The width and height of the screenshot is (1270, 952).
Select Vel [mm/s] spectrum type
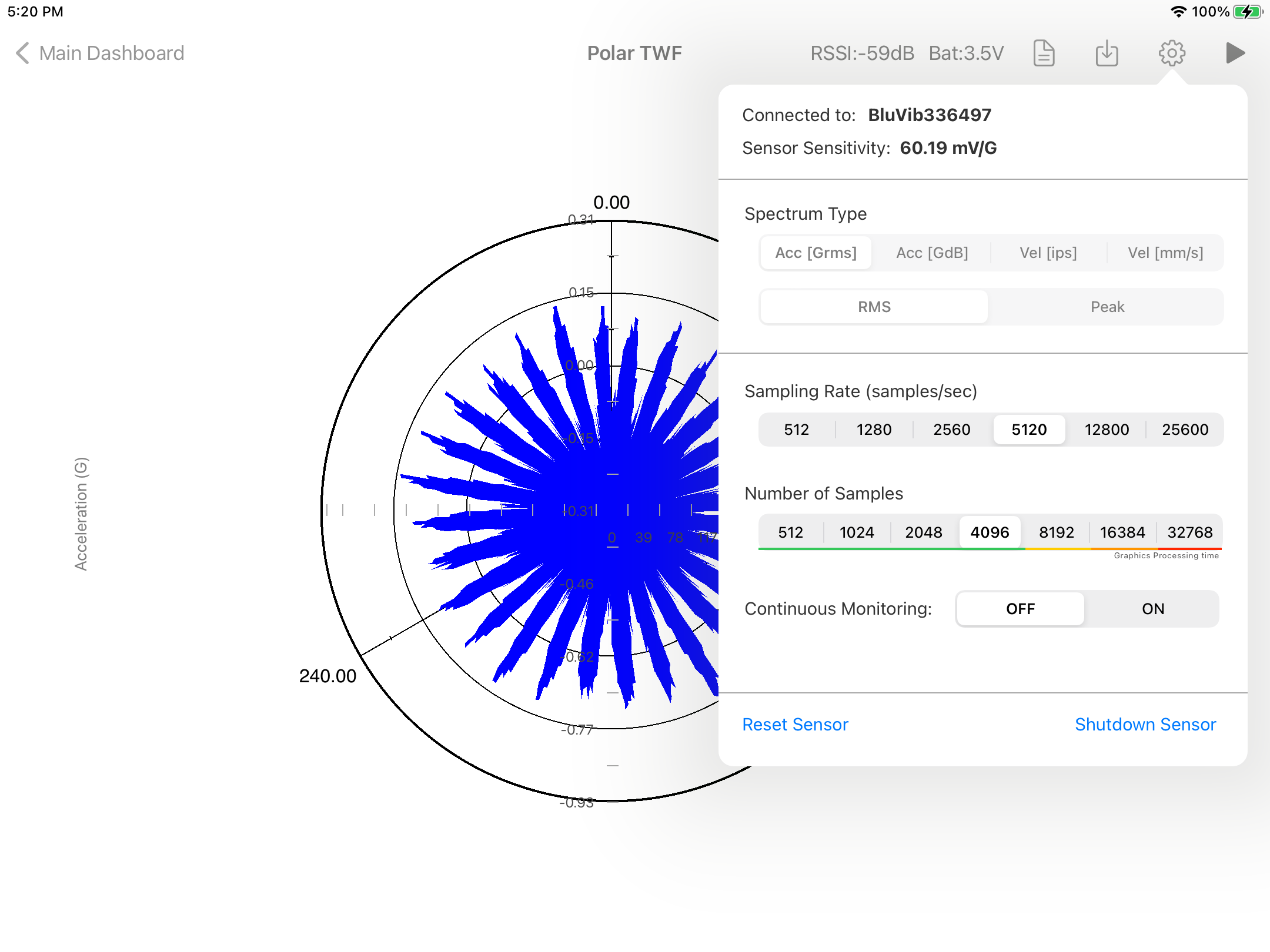coord(1165,253)
